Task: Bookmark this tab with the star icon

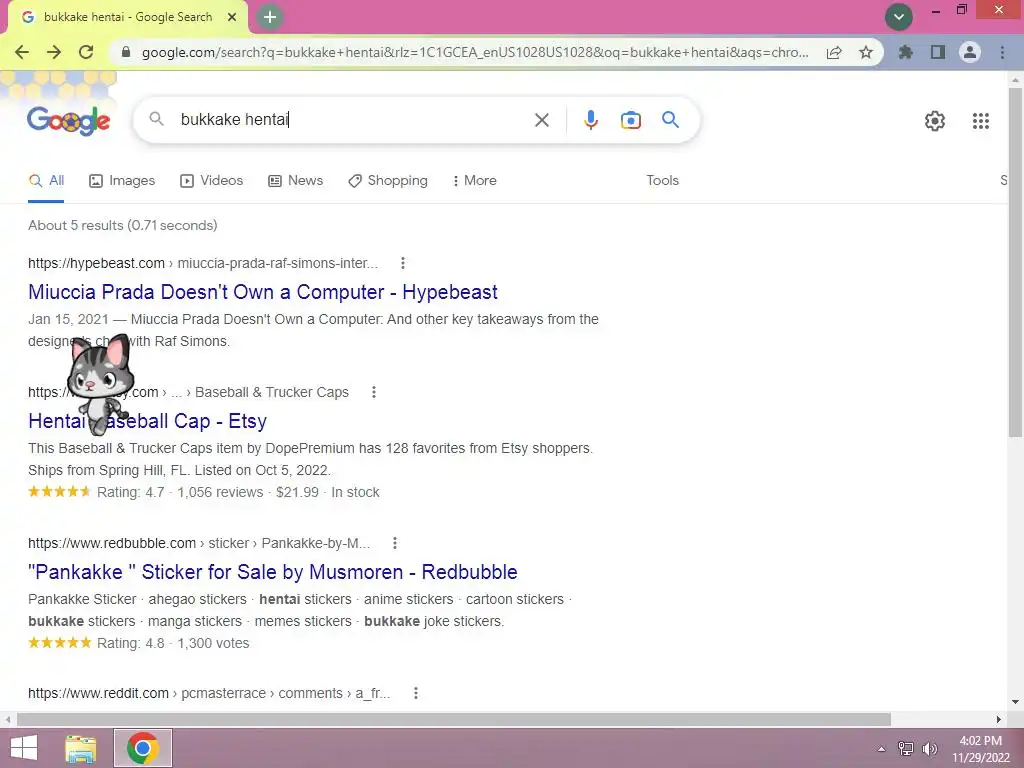Action: point(866,52)
